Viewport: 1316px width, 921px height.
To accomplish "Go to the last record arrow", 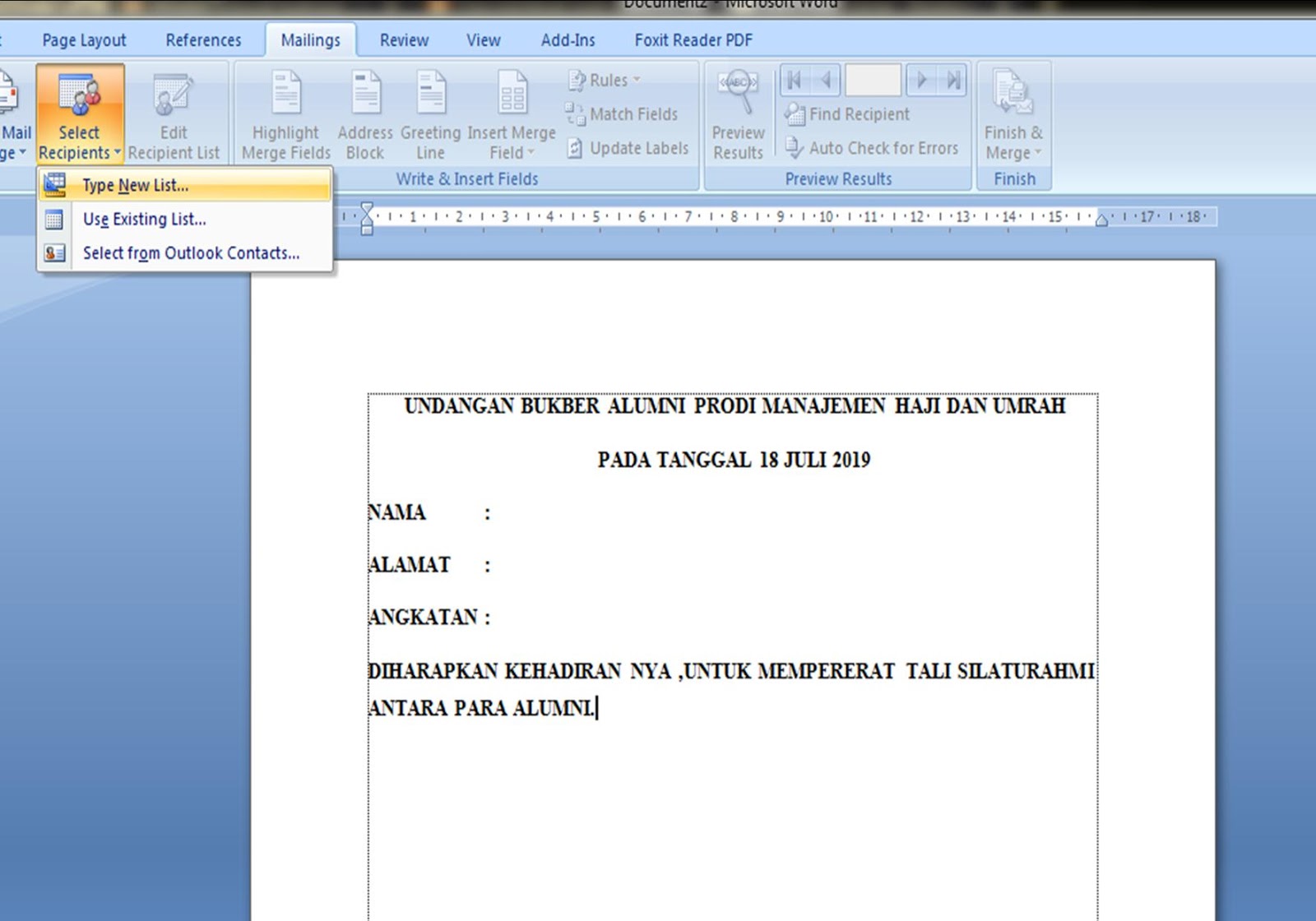I will pos(952,80).
